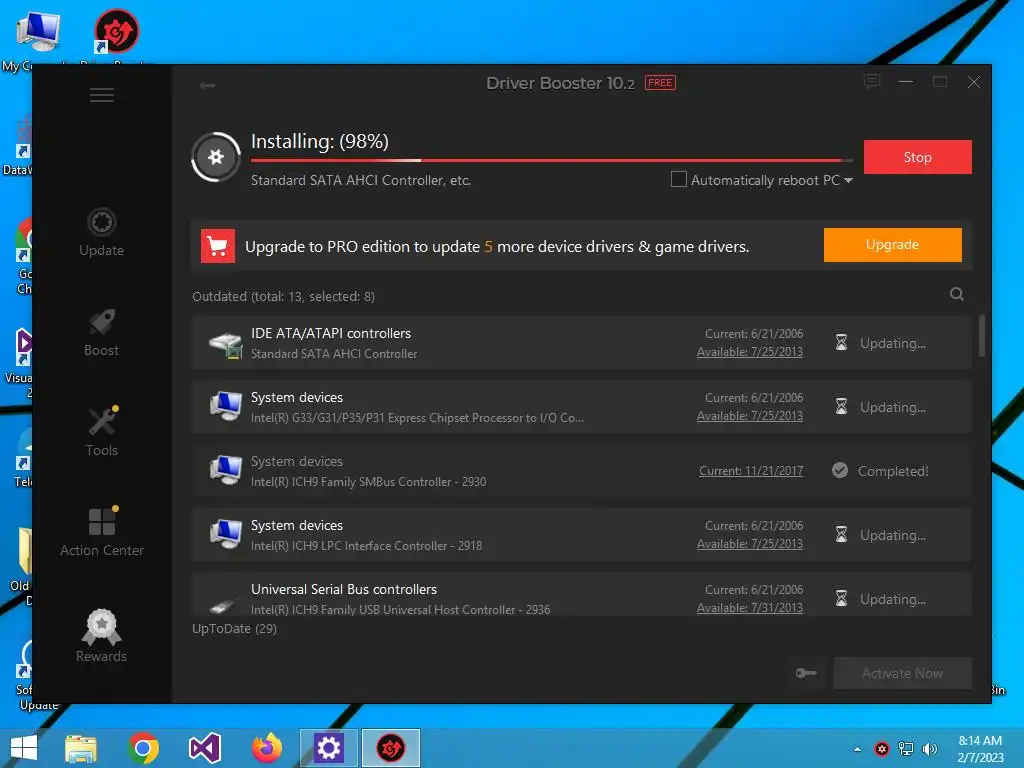
Task: Open the taskbar clock showing 8:14 AM
Action: 980,749
